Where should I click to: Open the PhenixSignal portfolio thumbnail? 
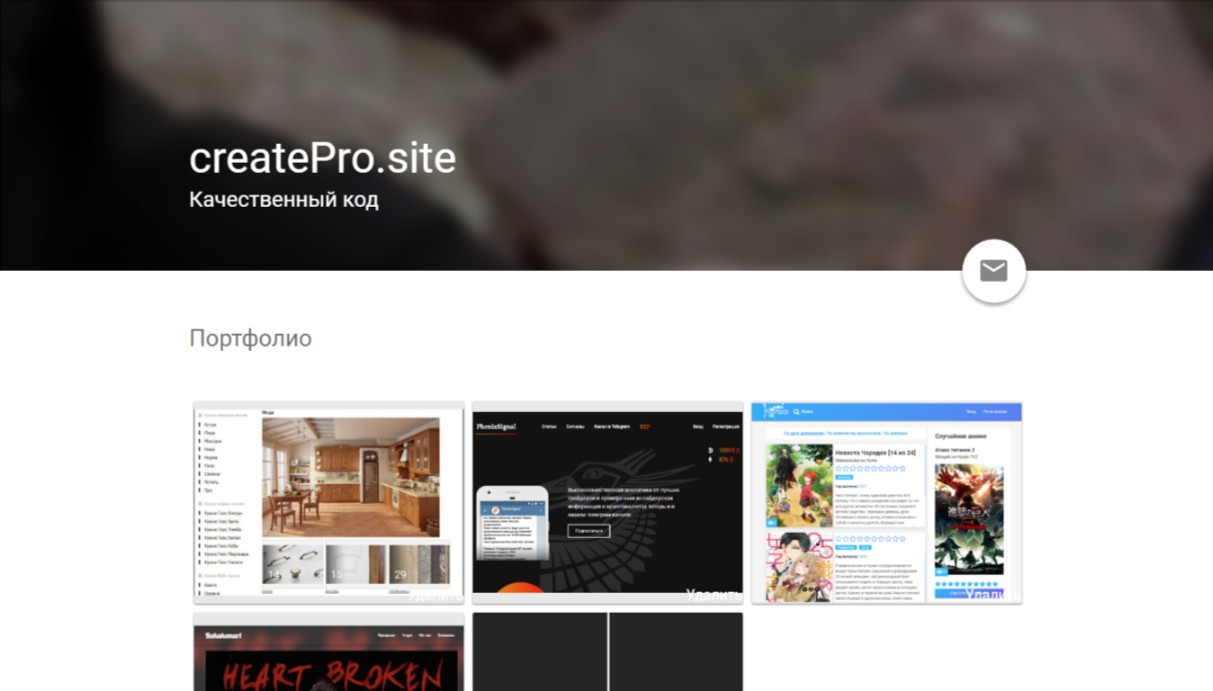coord(607,503)
